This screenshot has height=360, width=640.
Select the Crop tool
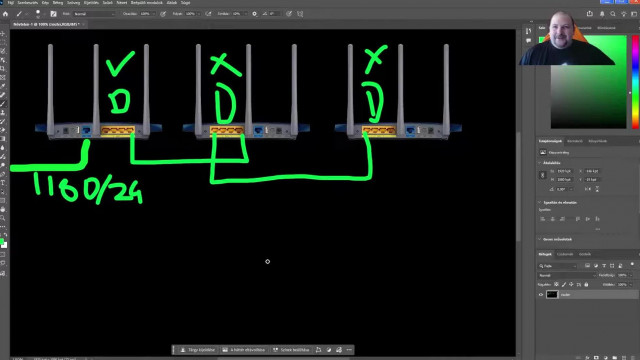3,69
